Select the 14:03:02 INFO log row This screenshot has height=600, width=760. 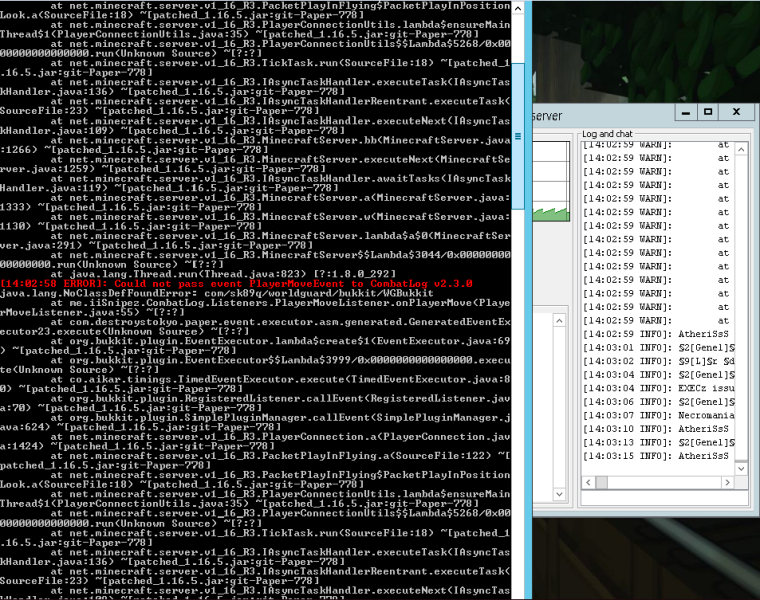coord(659,361)
